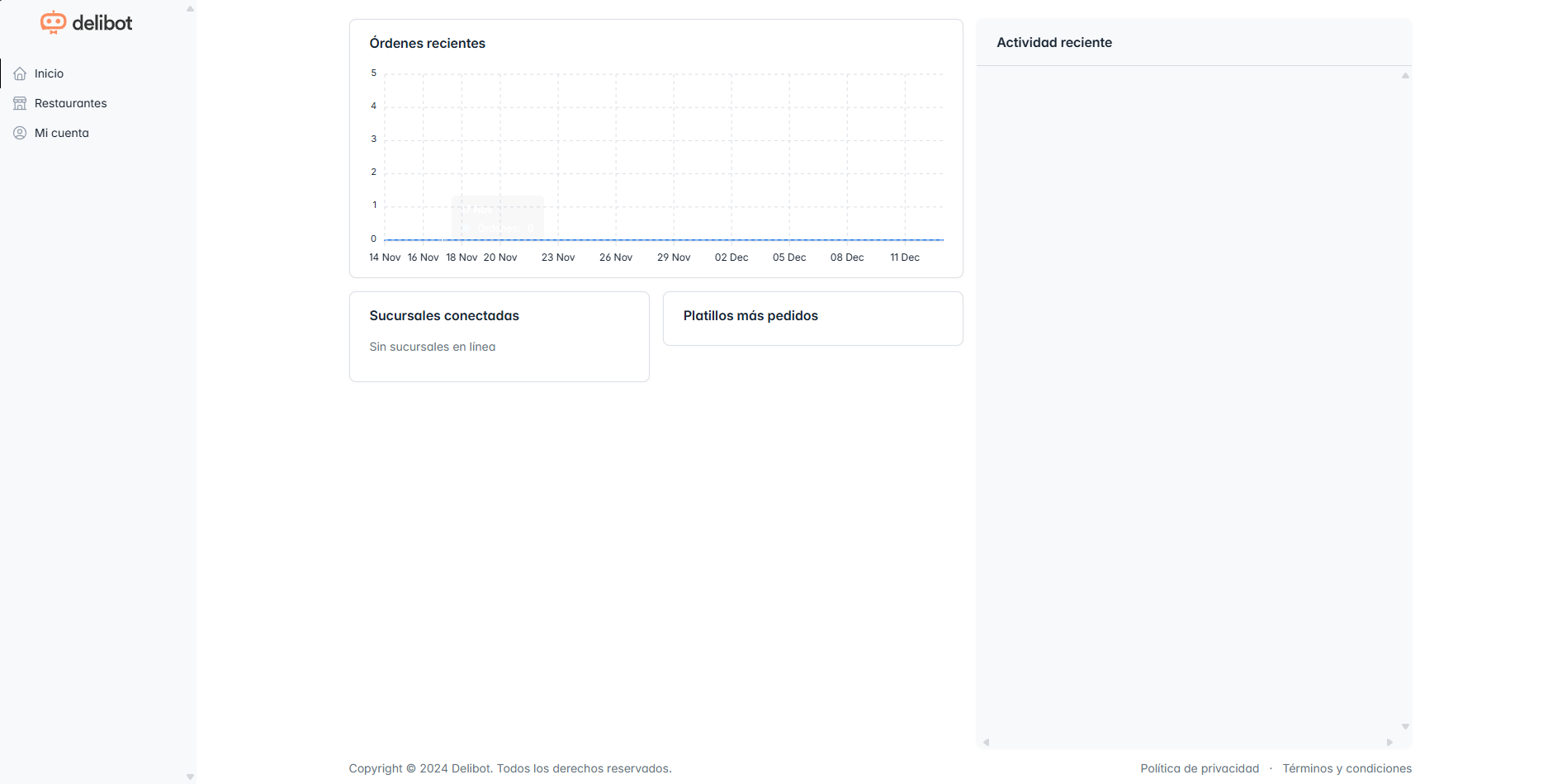This screenshot has height=784, width=1562.
Task: Click the delibot brand name text
Action: [102, 23]
